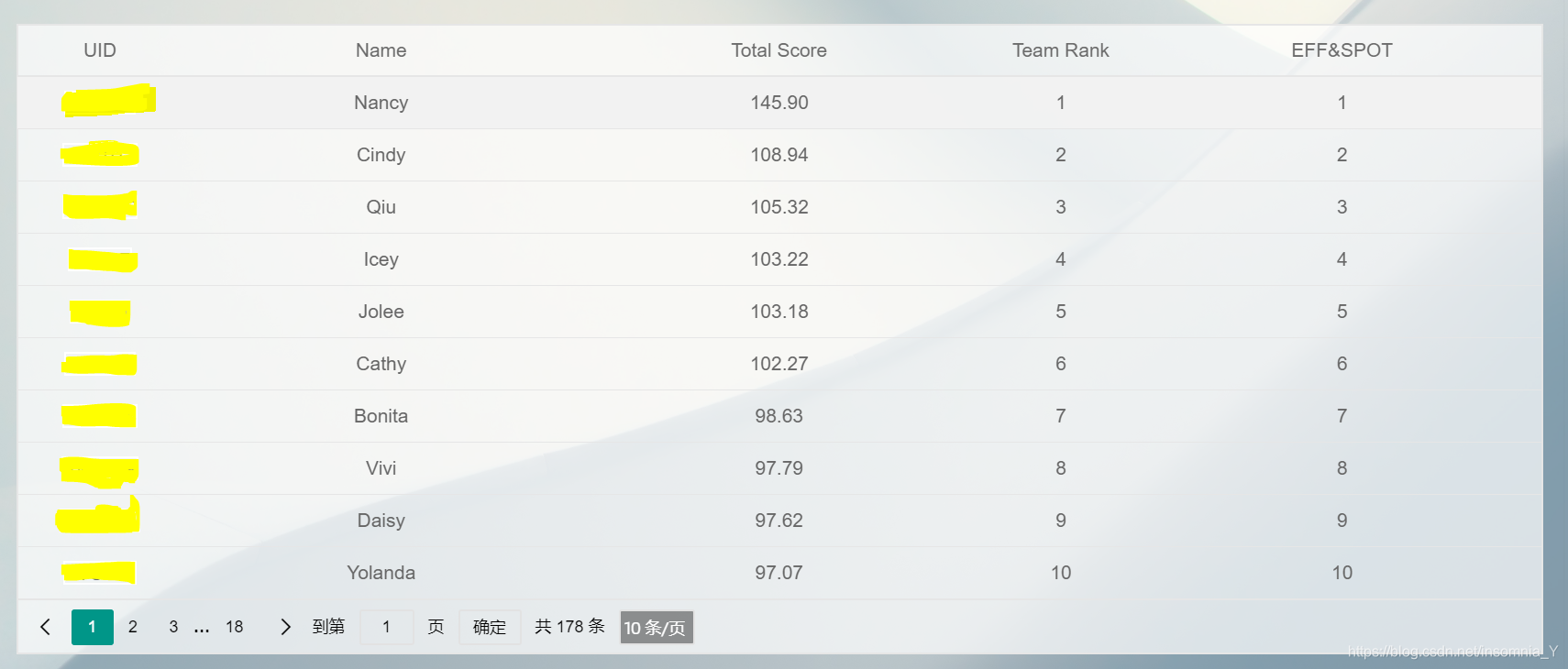Click Team Rank value in Nancy's row

point(1061,103)
